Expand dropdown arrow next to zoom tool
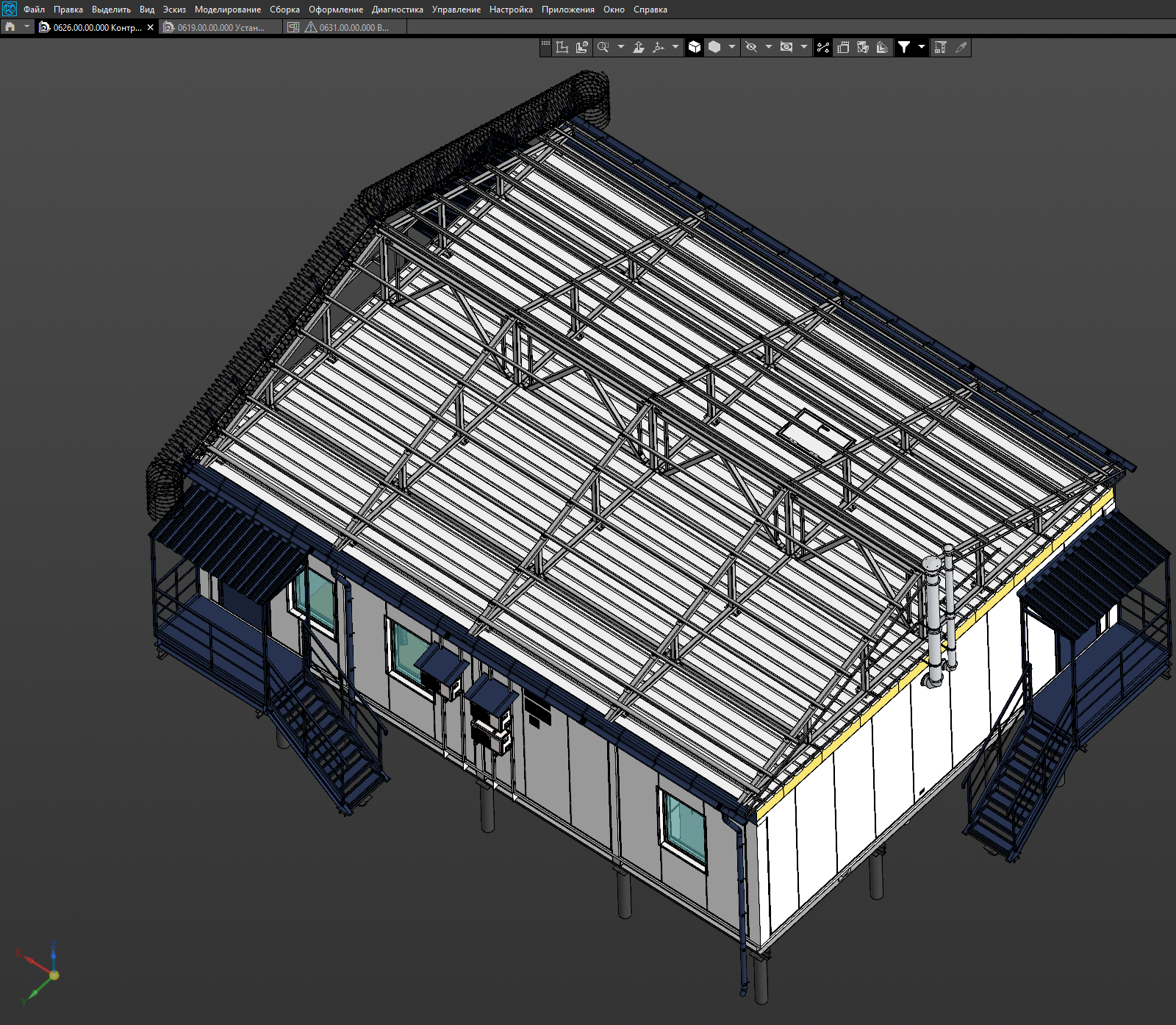Viewport: 1176px width, 1025px height. pyautogui.click(x=621, y=47)
